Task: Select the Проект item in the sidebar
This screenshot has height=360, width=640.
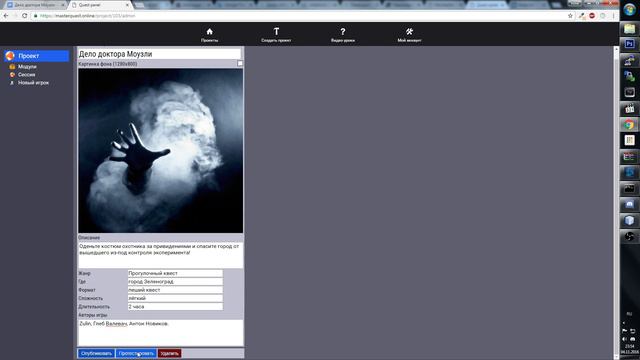Action: pos(37,56)
